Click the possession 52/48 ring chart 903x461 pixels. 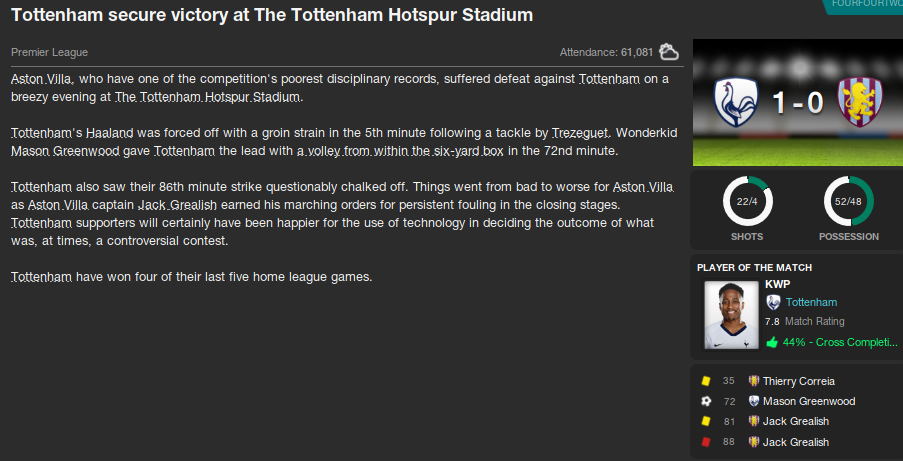point(848,201)
